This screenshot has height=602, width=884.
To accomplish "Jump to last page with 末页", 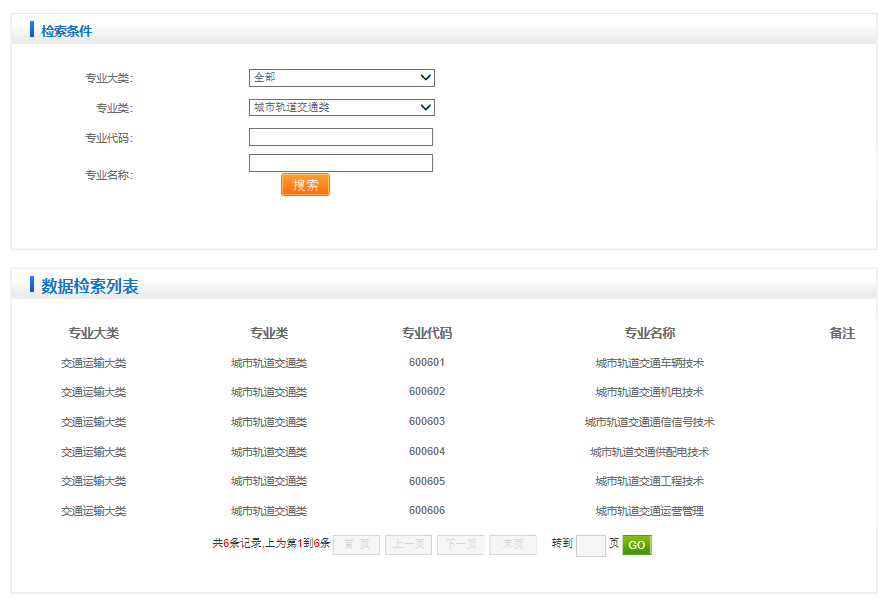I will (x=513, y=545).
